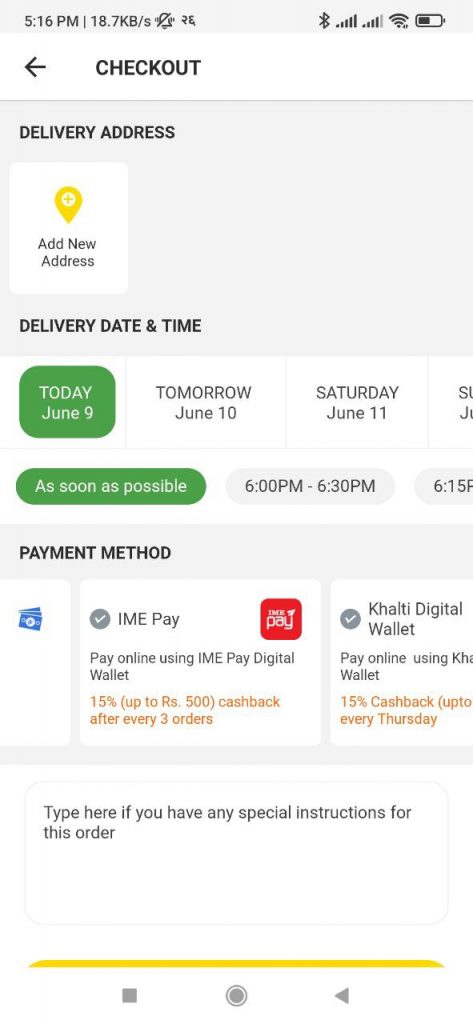
Task: Add New Address card
Action: pyautogui.click(x=69, y=228)
